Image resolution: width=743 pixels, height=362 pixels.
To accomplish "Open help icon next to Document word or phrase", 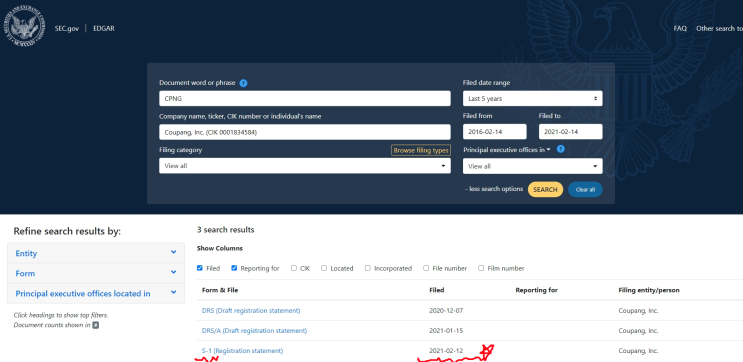I will click(243, 83).
